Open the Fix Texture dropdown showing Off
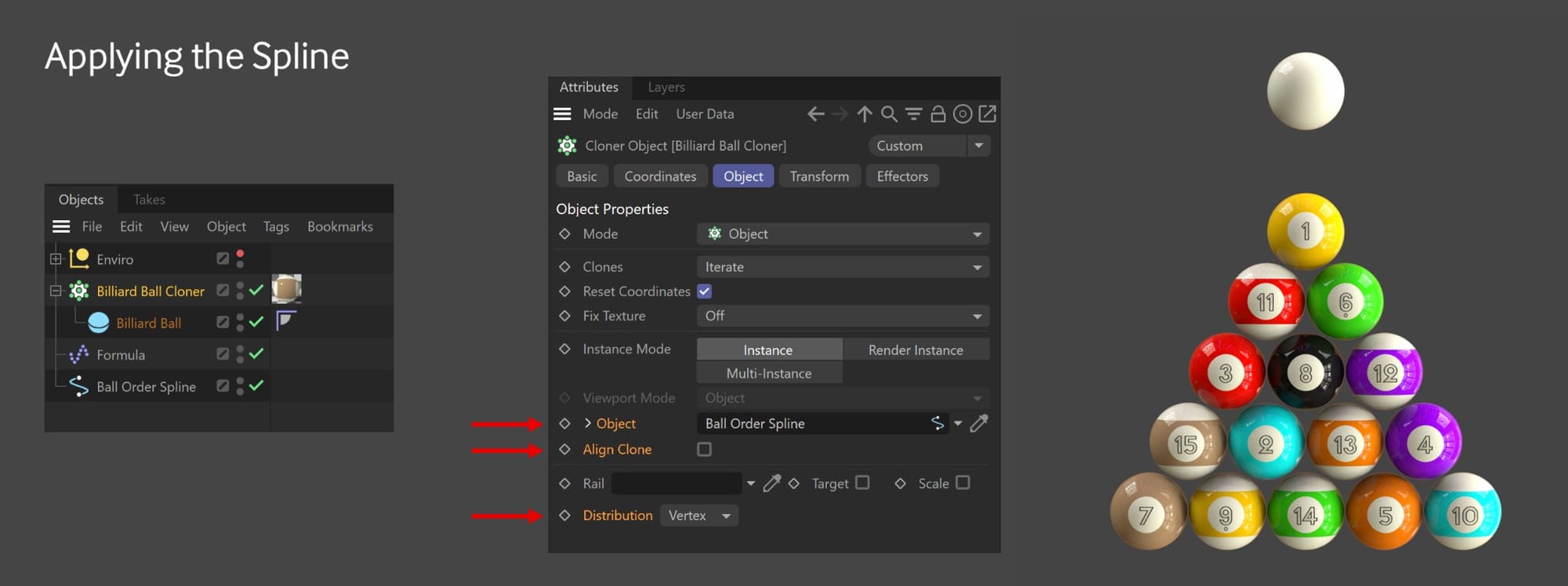Screen dimensions: 1568x586 coord(843,316)
